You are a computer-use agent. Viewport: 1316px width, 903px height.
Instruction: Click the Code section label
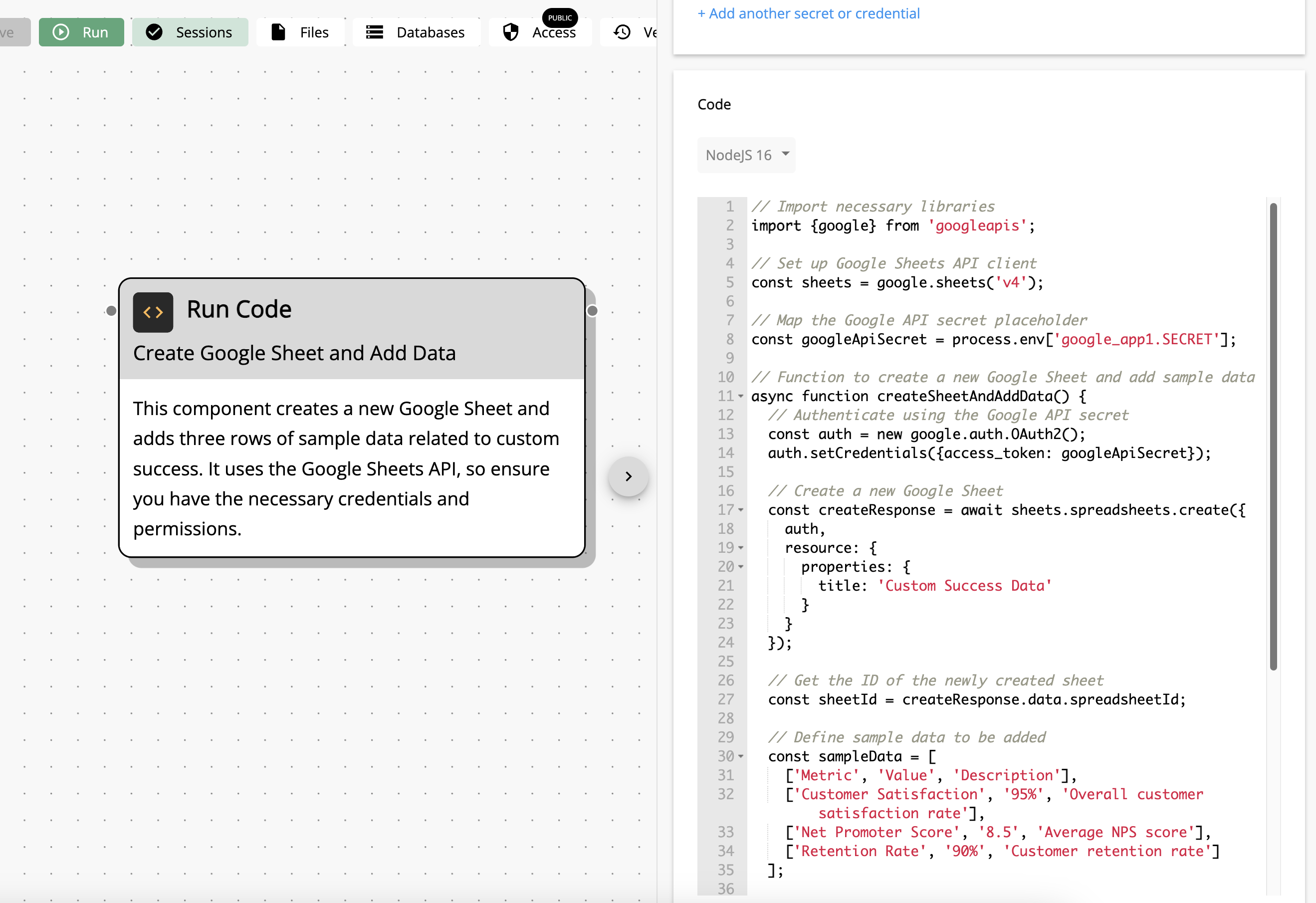pos(714,103)
